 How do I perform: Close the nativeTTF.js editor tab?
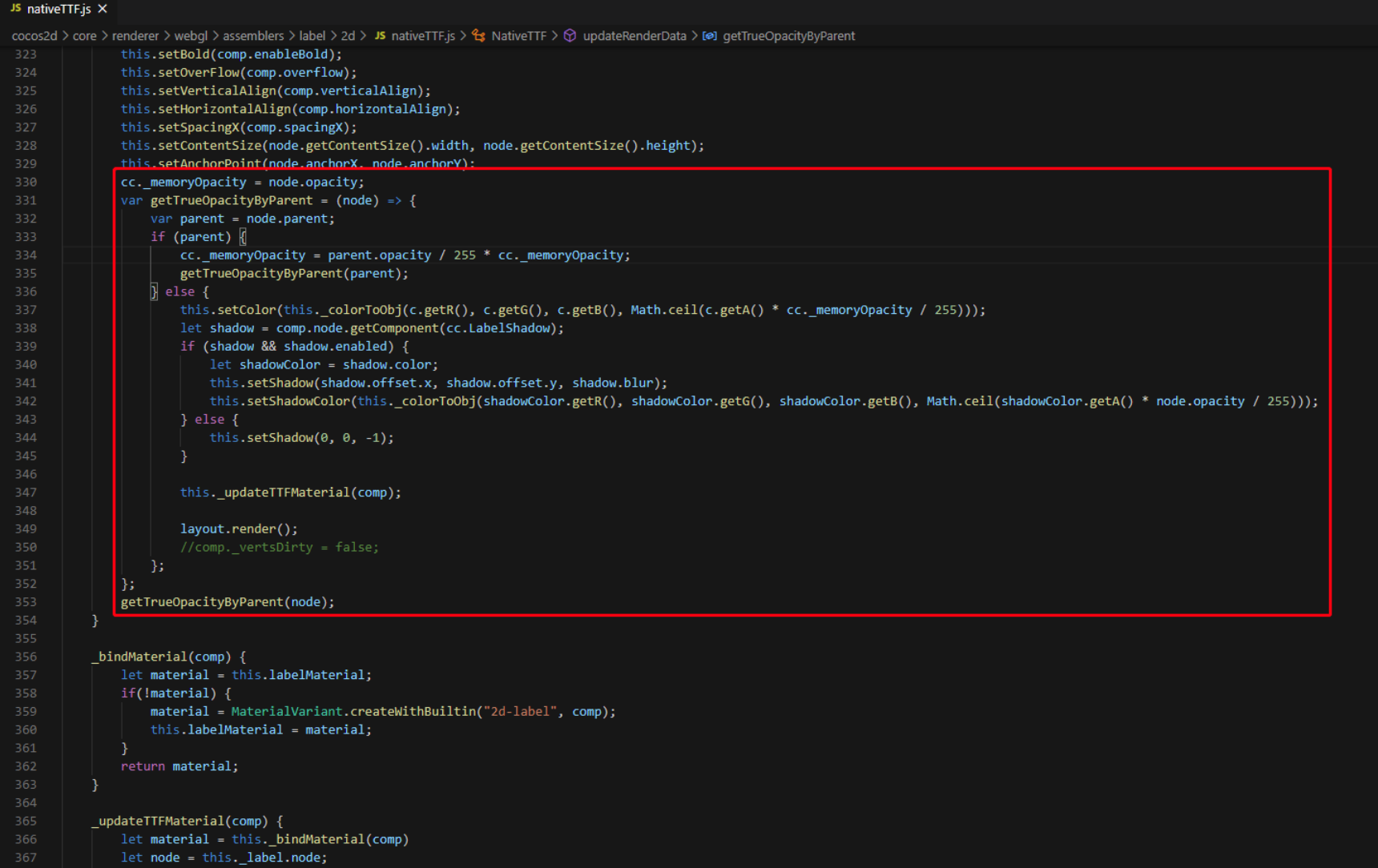click(103, 9)
